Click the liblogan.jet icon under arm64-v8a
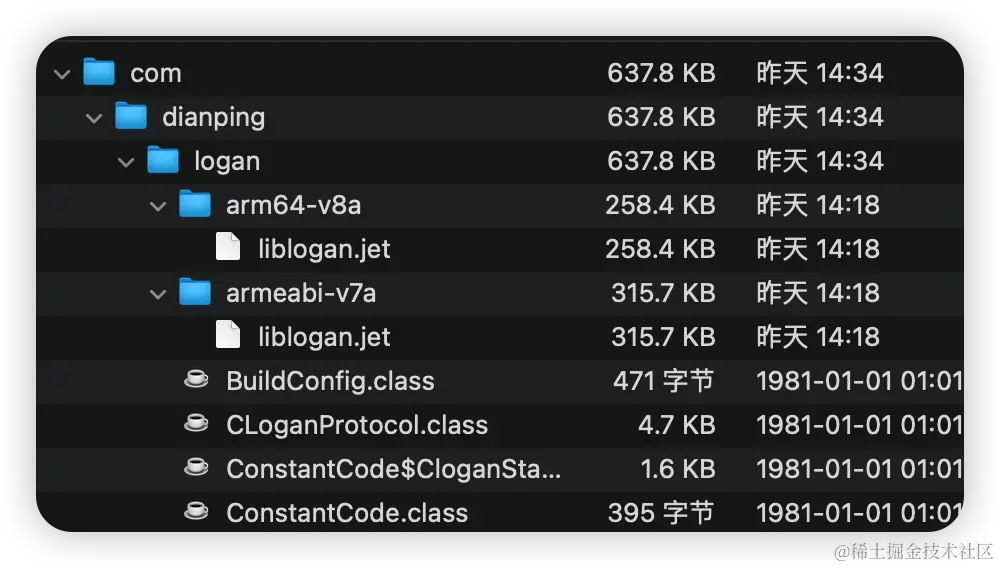Viewport: 1000px width, 568px height. coord(228,248)
